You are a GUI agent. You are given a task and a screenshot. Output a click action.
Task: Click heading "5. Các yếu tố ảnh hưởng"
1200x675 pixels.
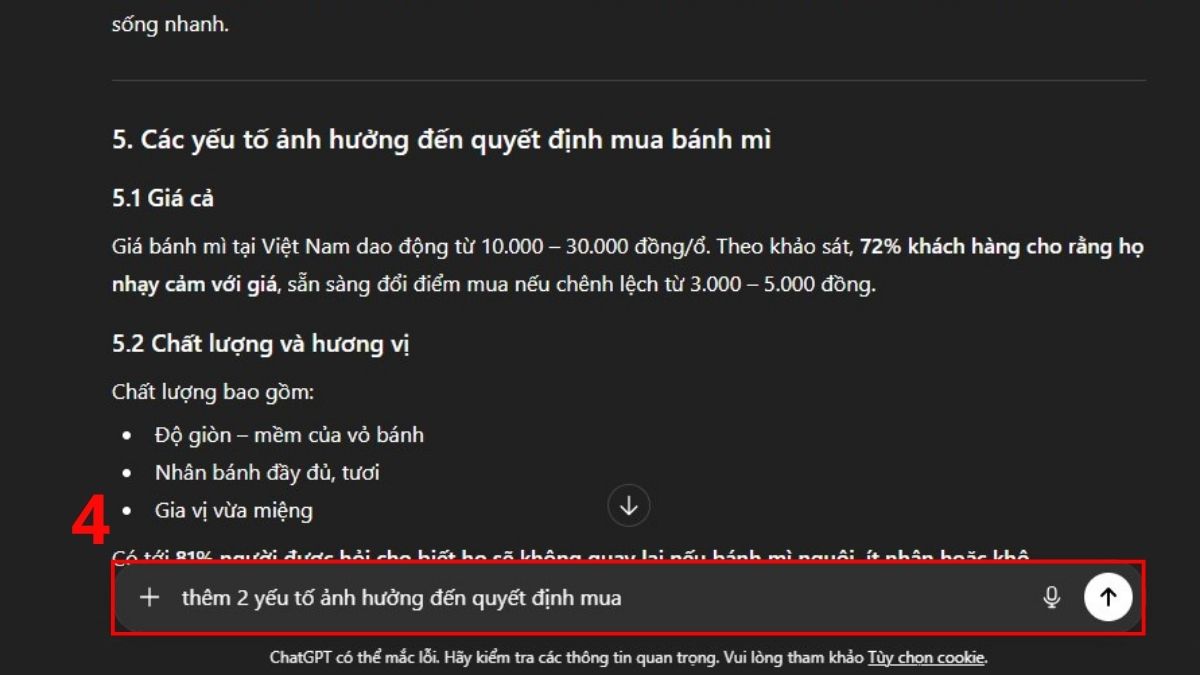(x=441, y=140)
